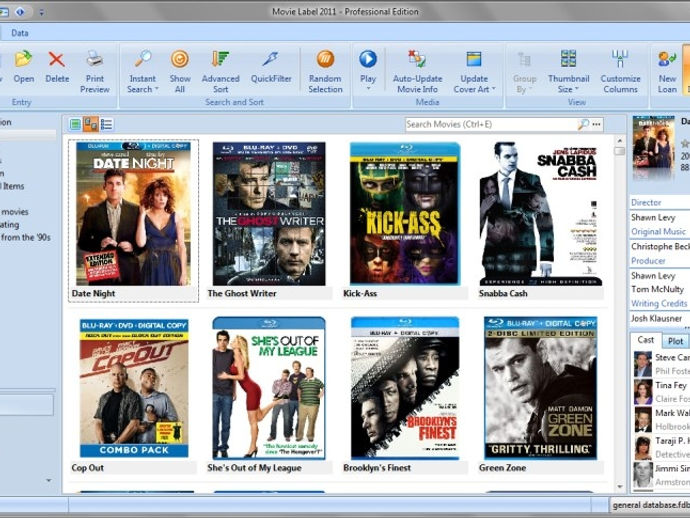The height and width of the screenshot is (518, 690).
Task: Click the Play button icon
Action: click(x=368, y=59)
